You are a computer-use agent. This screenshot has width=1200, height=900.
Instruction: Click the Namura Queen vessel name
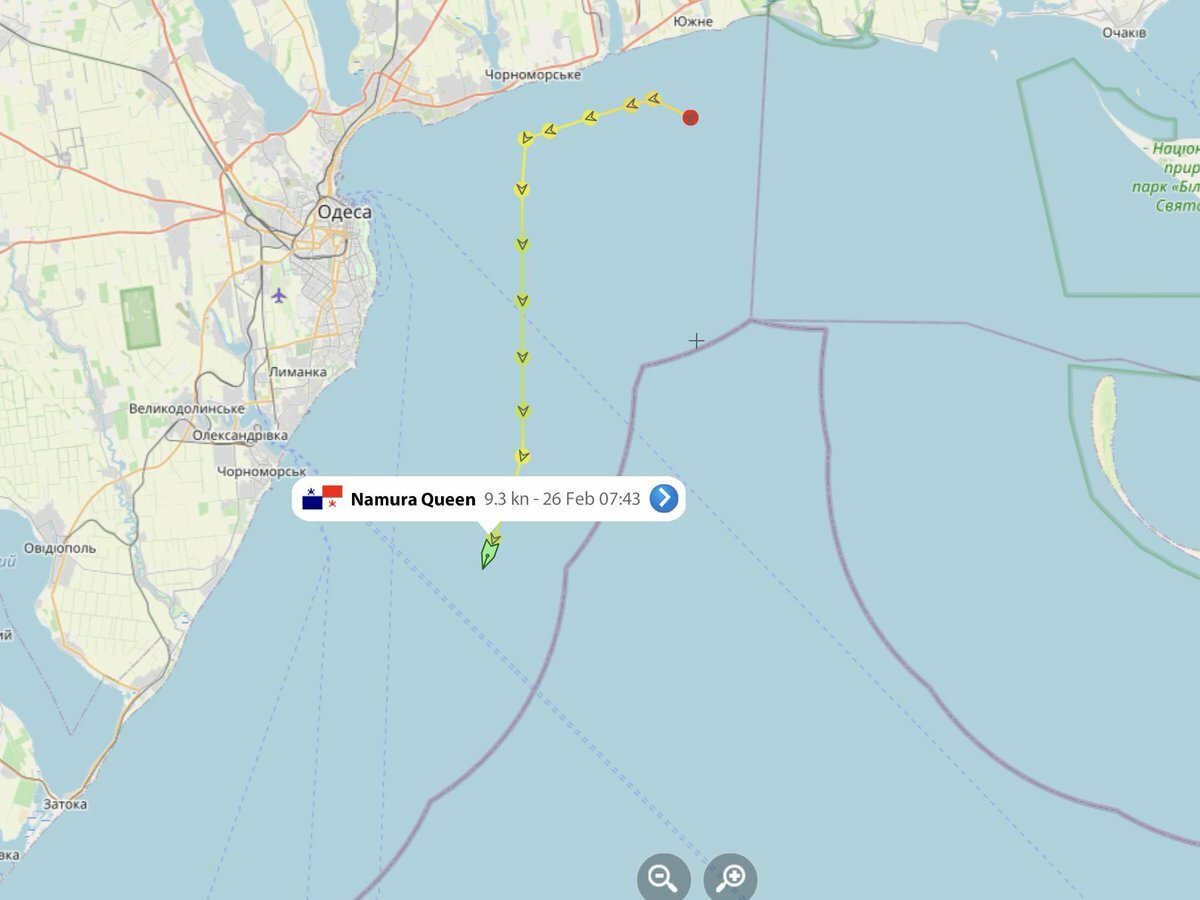pos(413,499)
